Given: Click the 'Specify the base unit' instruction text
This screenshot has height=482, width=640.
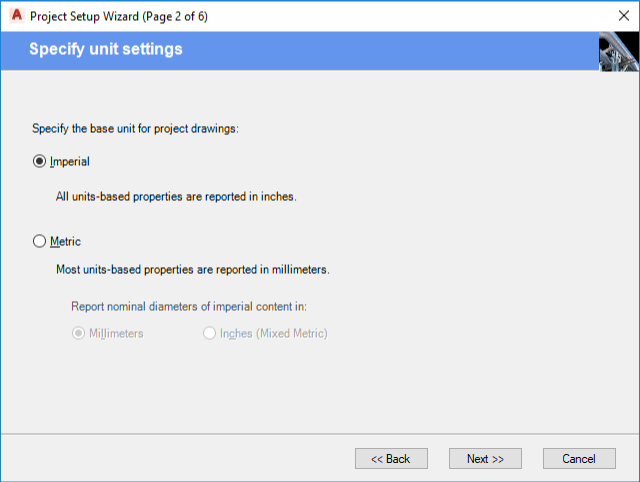Looking at the screenshot, I should tap(135, 128).
